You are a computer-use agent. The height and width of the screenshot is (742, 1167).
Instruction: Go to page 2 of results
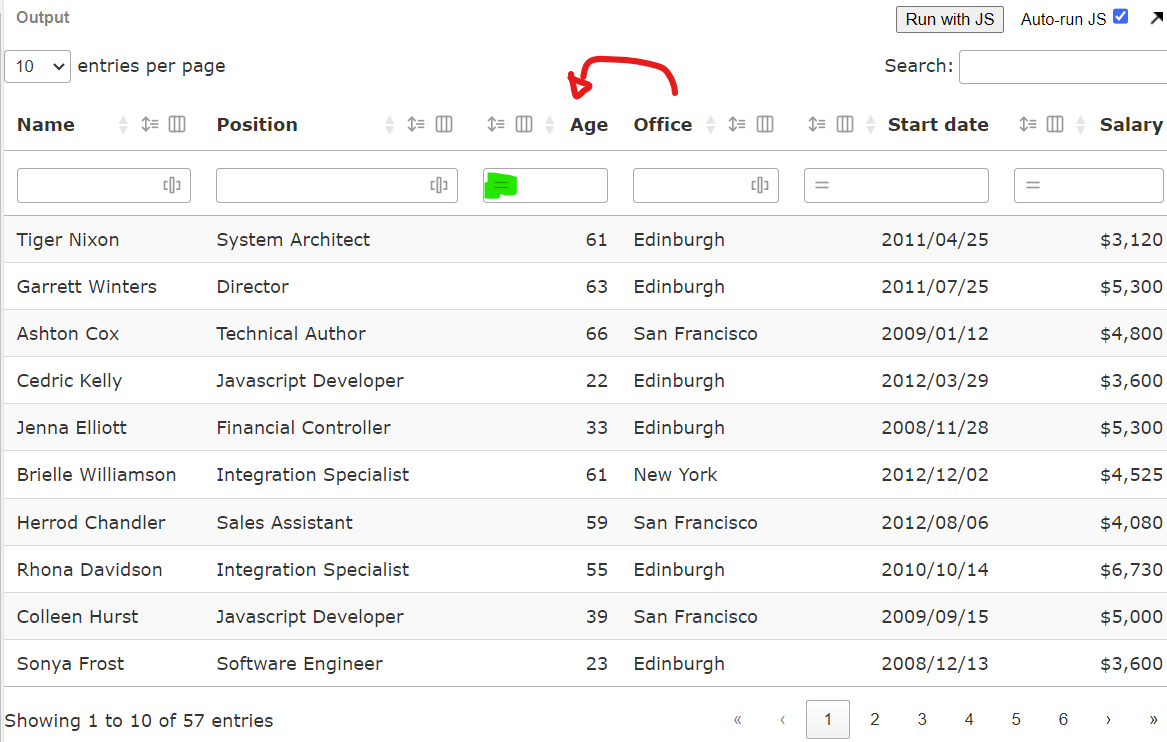coord(874,719)
